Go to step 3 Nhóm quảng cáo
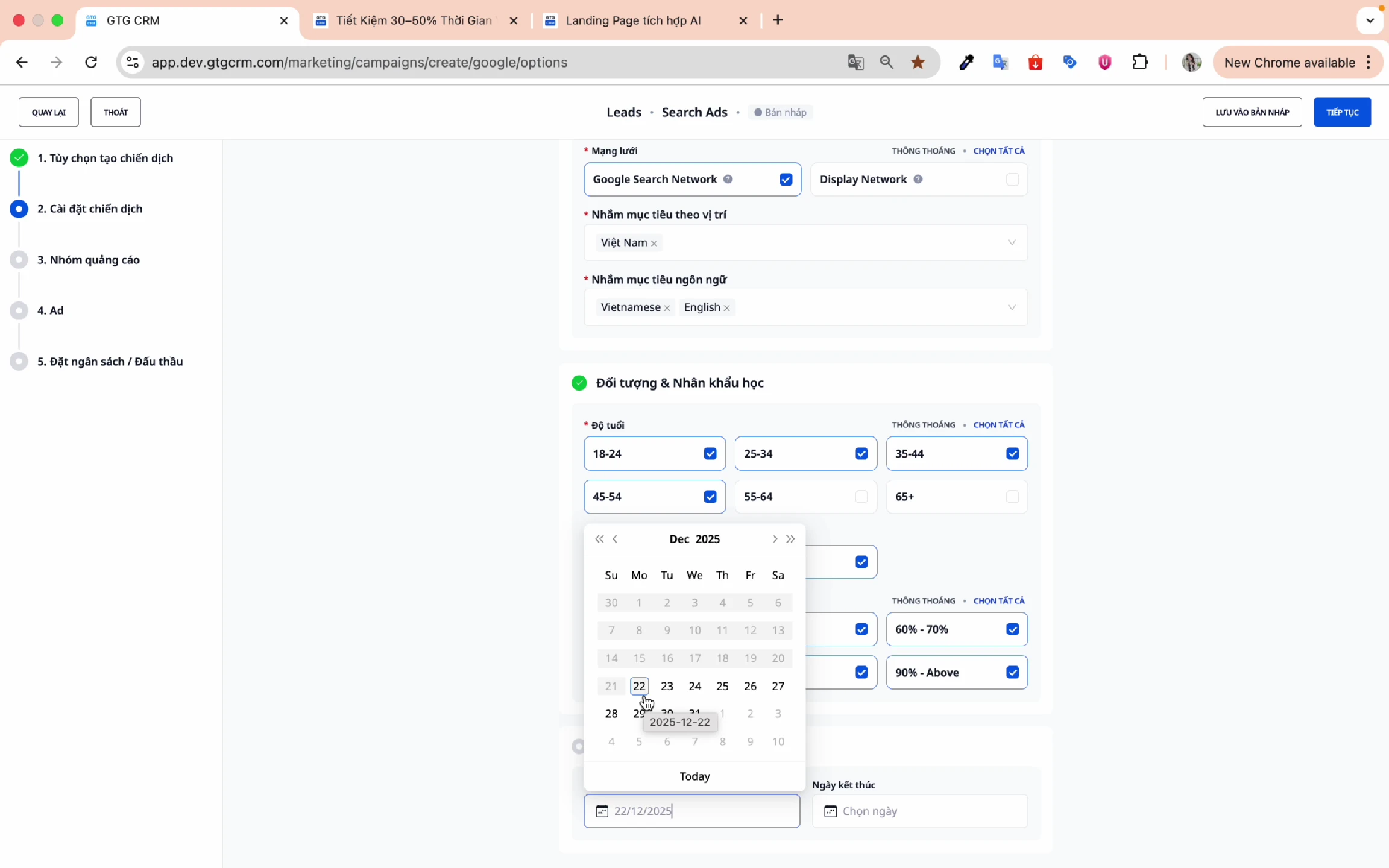 click(88, 260)
